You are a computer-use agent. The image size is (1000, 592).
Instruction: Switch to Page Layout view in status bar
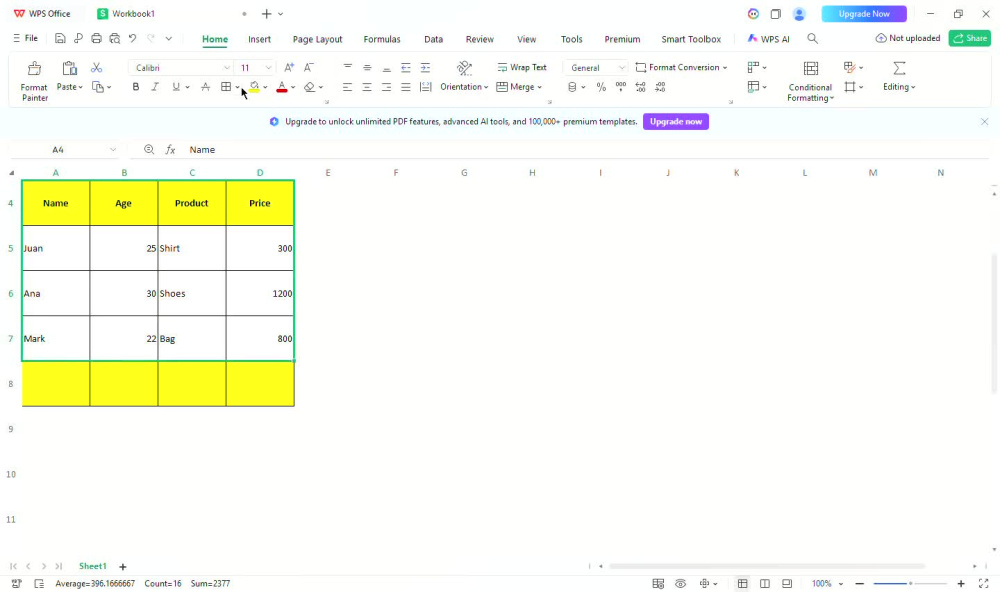[765, 583]
